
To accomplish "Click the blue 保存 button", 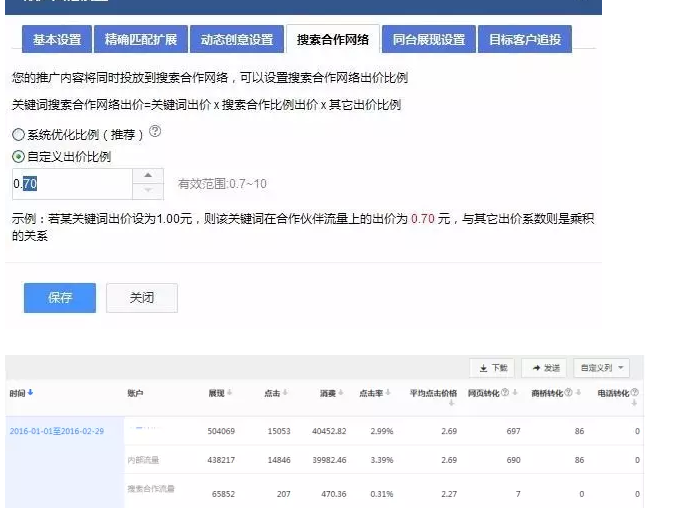I will click(x=60, y=298).
